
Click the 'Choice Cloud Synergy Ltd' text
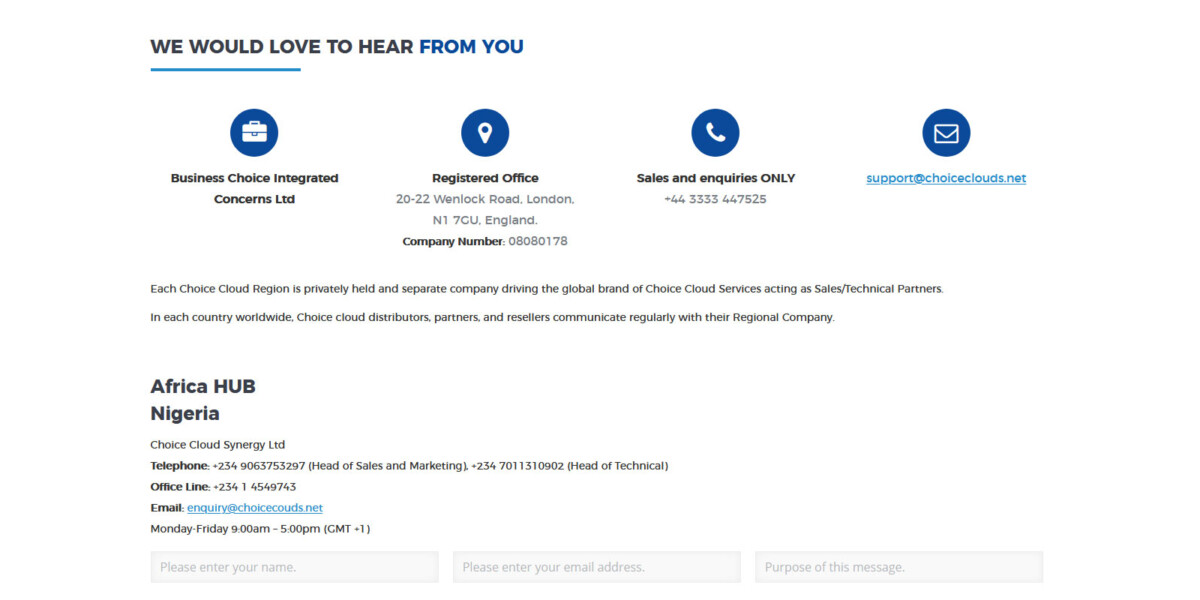217,444
